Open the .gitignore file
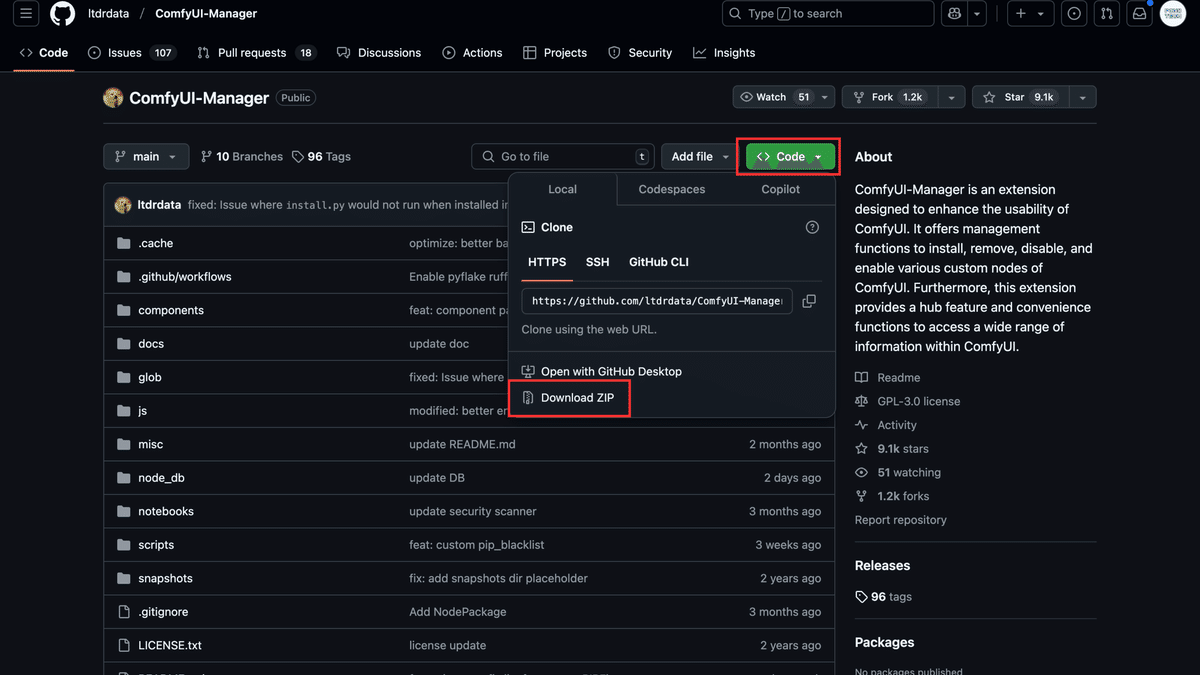Screen dimensions: 1200x675 tap(163, 612)
